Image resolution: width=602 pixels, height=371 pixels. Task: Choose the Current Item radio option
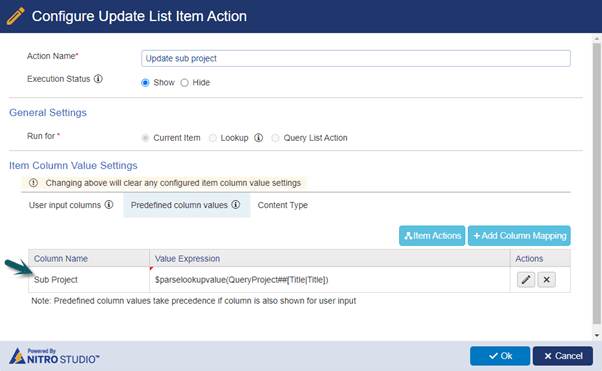coord(145,138)
